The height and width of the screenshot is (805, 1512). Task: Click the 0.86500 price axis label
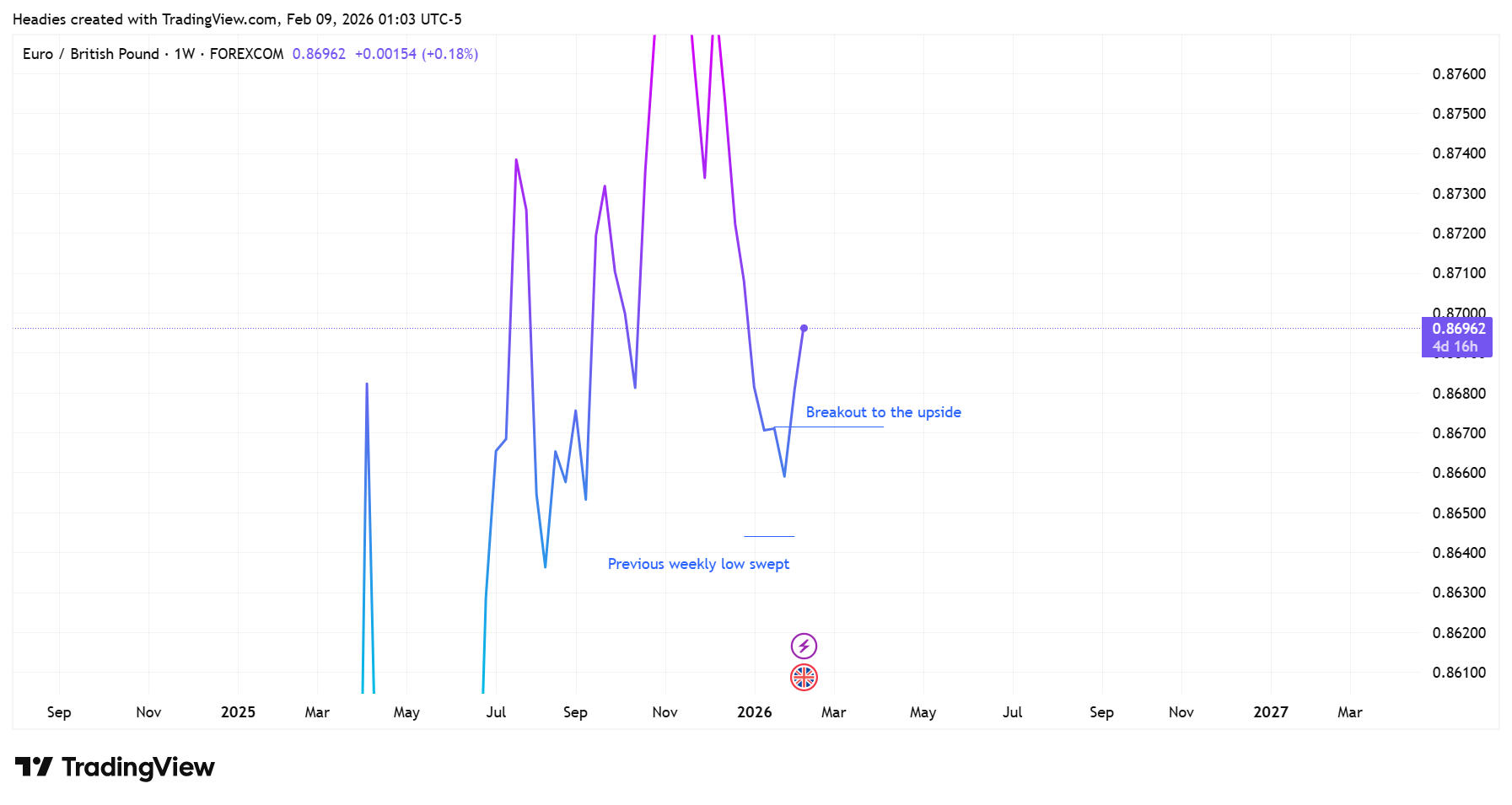point(1459,513)
